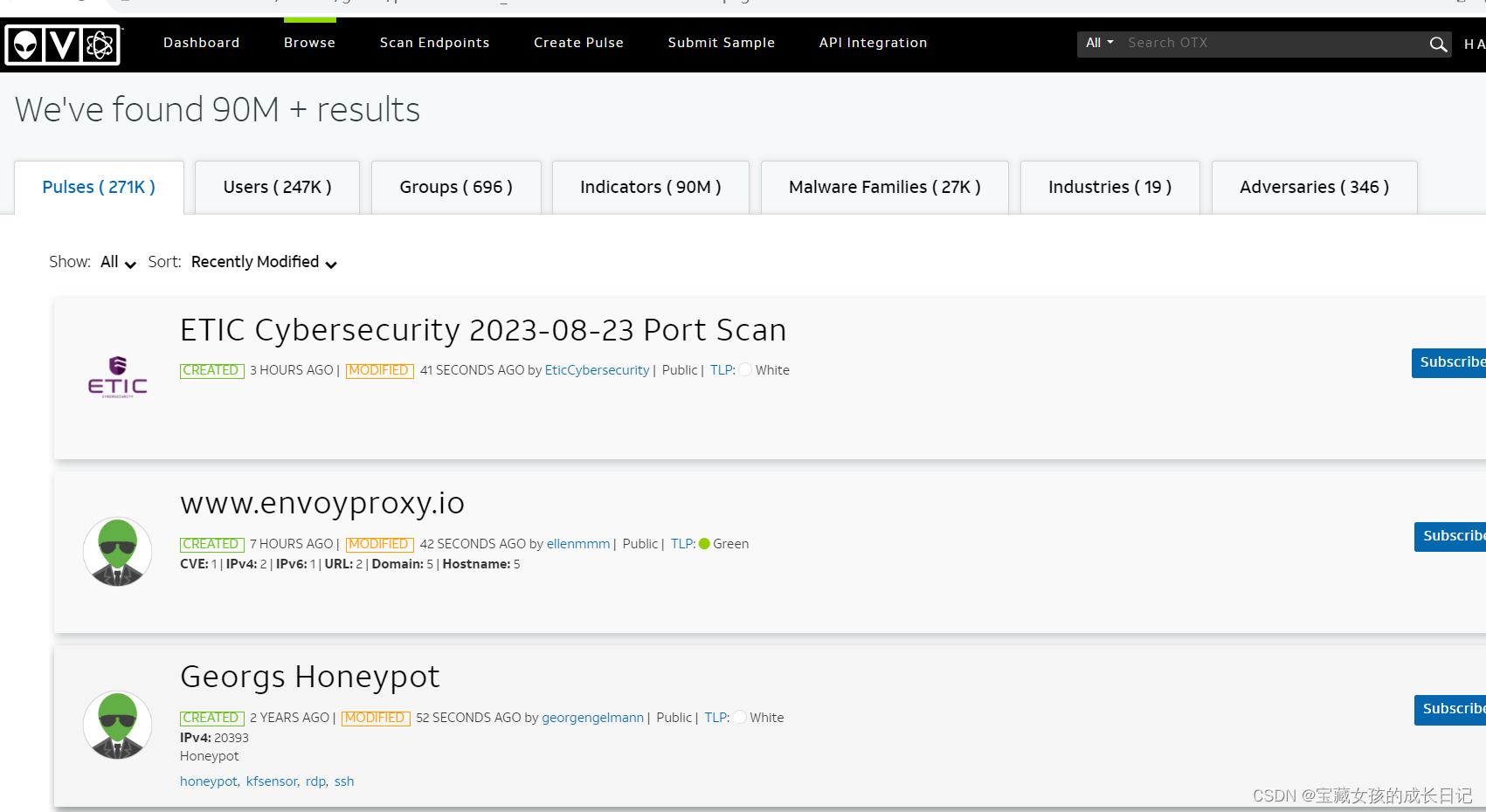Open the Georgs Honeypot pulse title
1486x812 pixels.
pyautogui.click(x=310, y=677)
